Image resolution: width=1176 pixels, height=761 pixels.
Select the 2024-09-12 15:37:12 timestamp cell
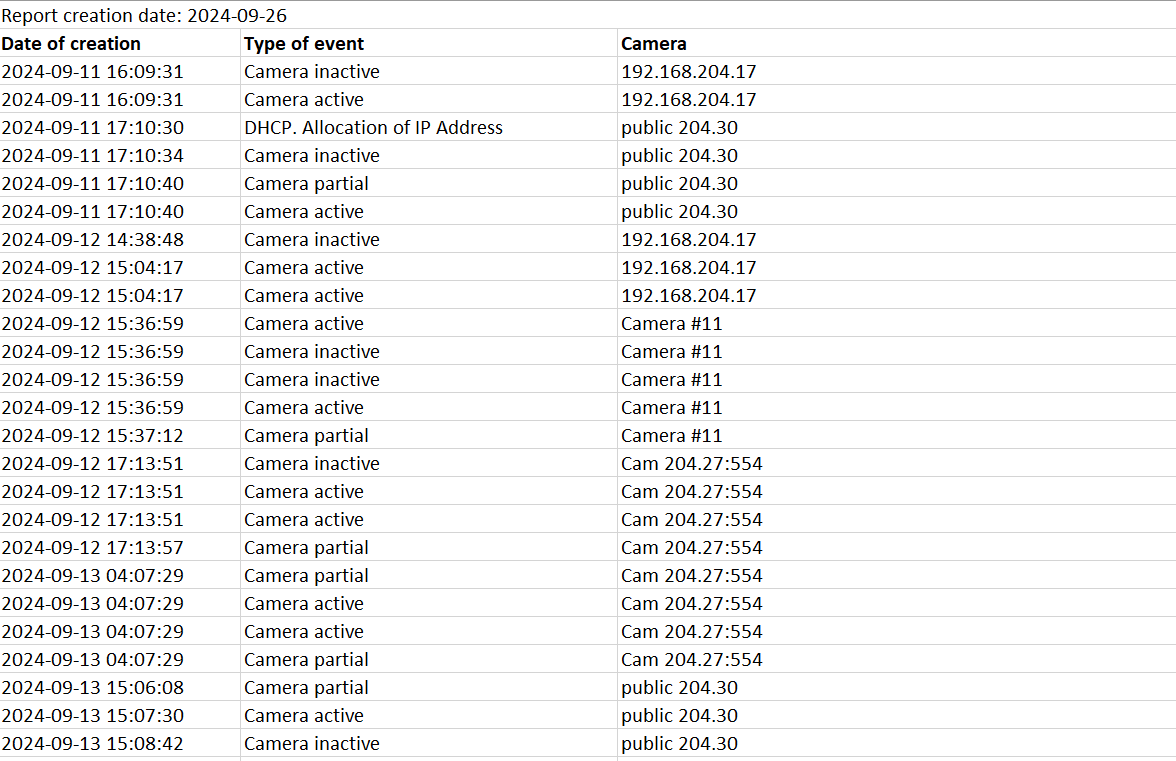click(x=92, y=436)
